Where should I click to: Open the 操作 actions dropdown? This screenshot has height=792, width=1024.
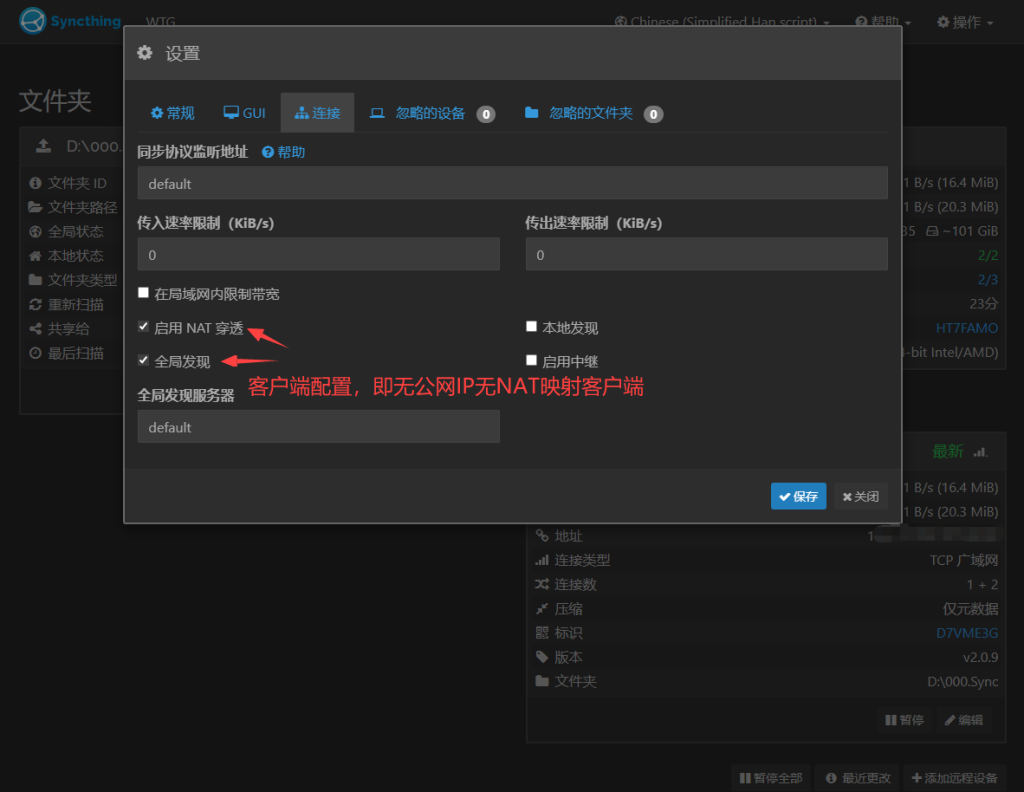964,22
